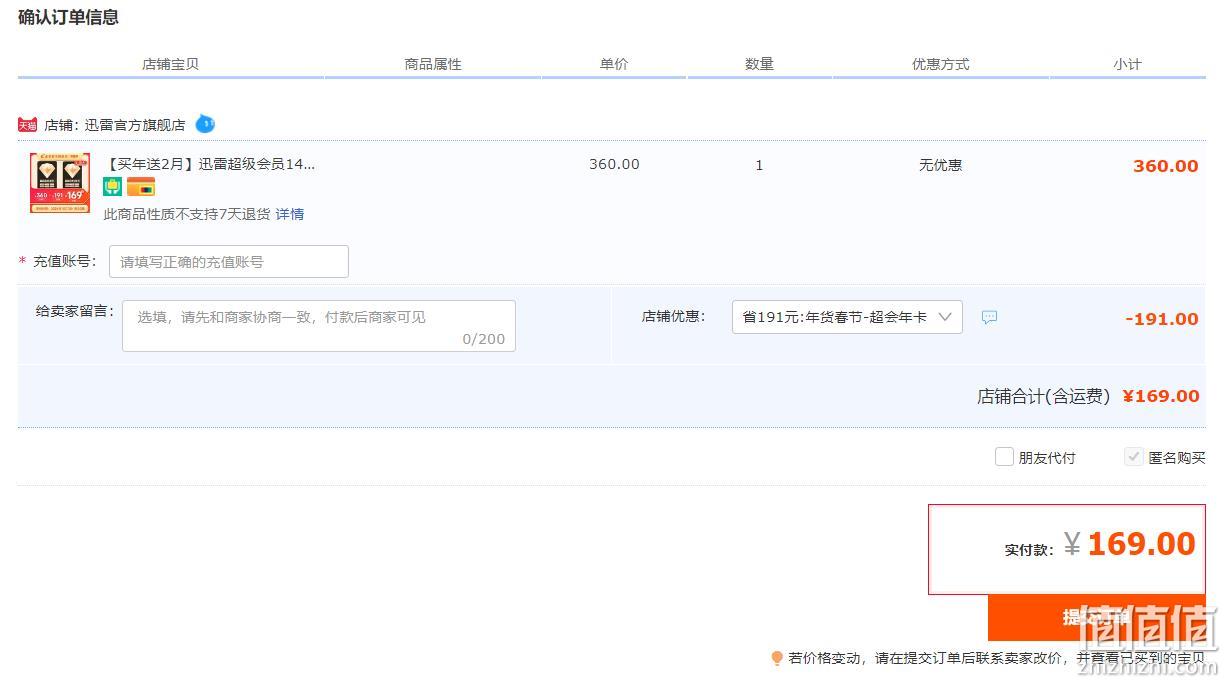Expand the 店铺优惠 discount dropdown
Screen dimensions: 1227x684
(847, 317)
